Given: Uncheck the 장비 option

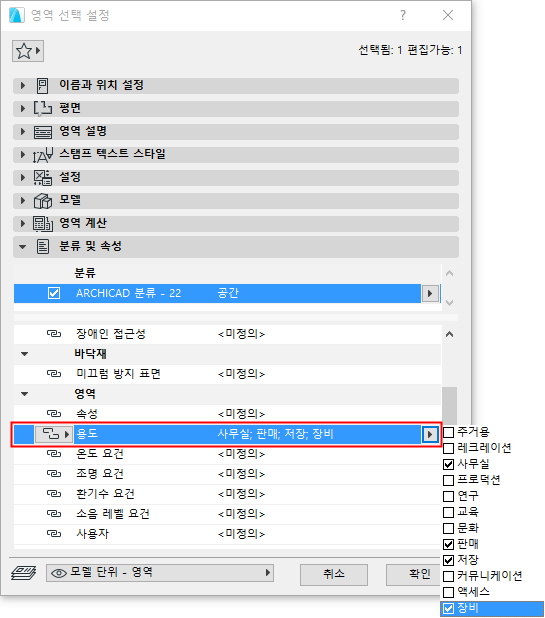Looking at the screenshot, I should point(448,608).
